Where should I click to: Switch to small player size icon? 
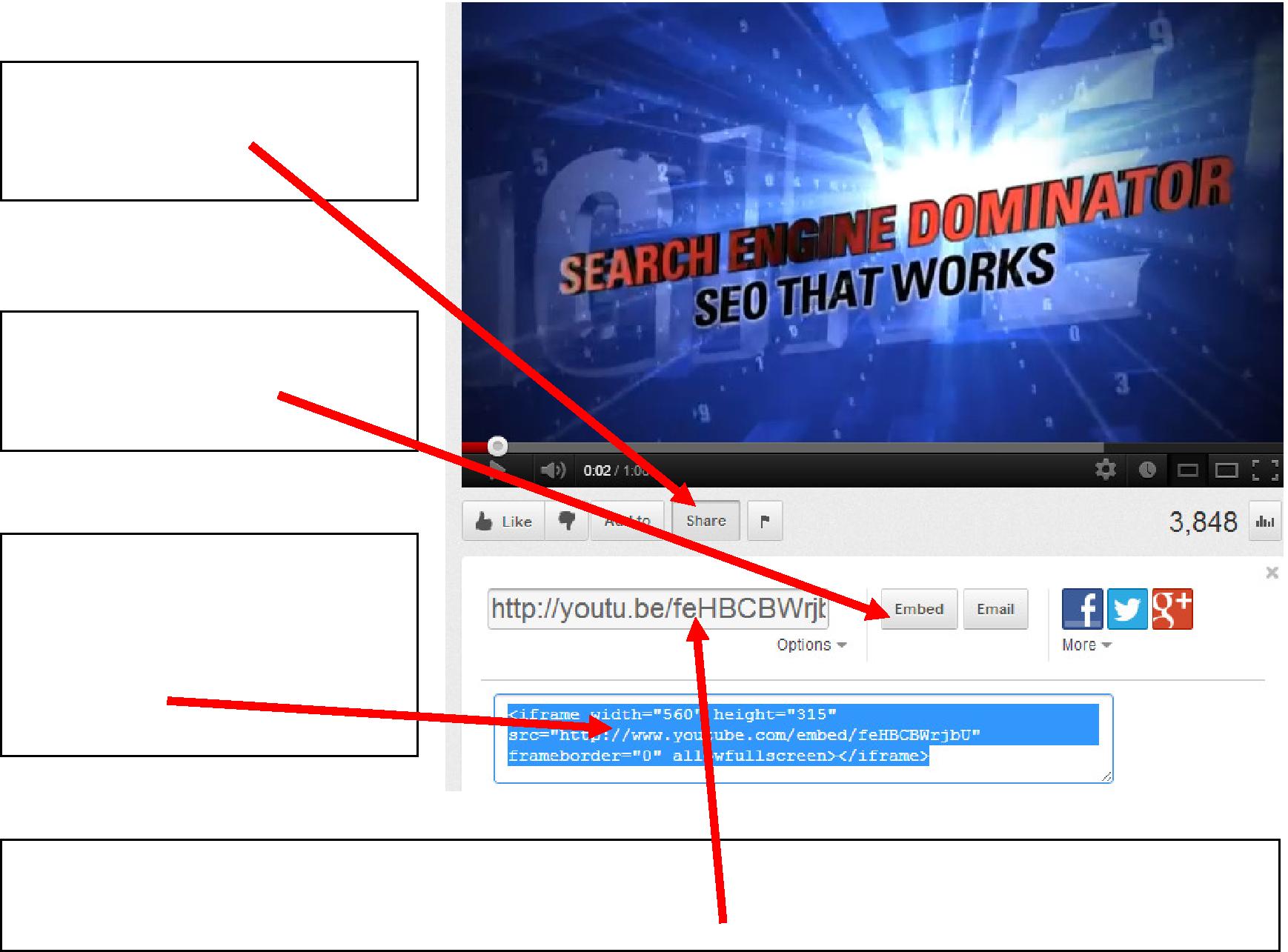point(1188,470)
